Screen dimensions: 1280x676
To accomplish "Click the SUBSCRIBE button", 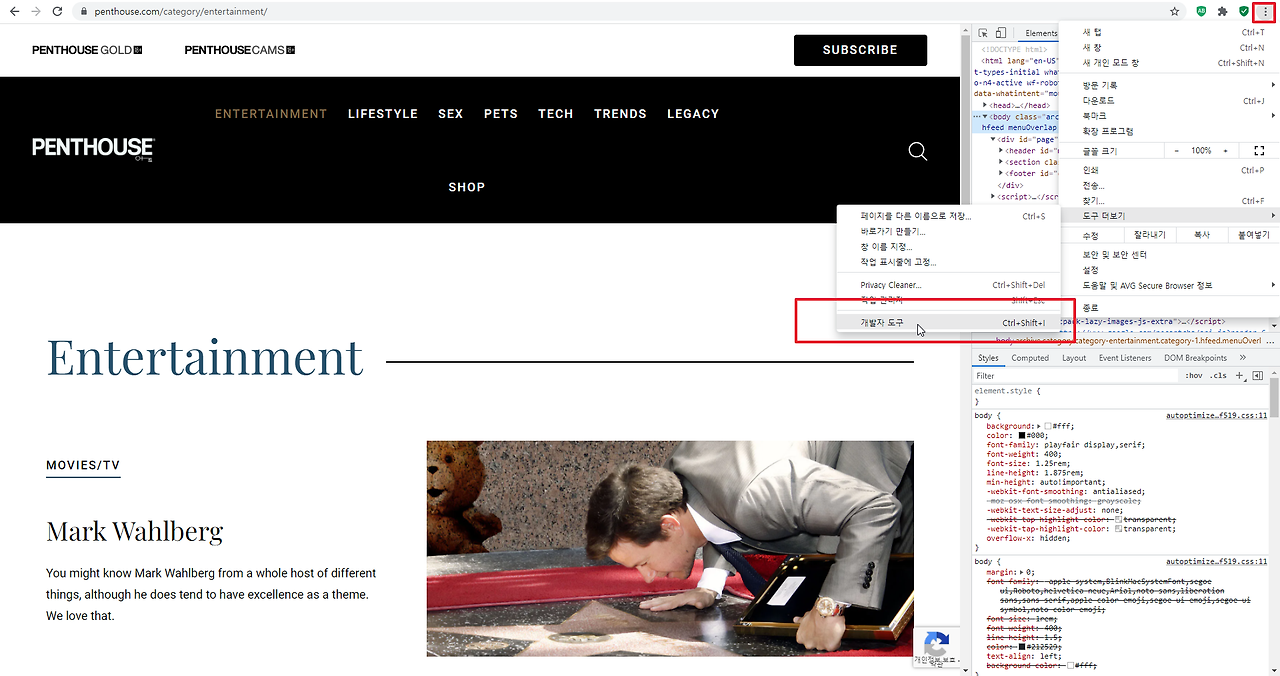I will click(860, 50).
